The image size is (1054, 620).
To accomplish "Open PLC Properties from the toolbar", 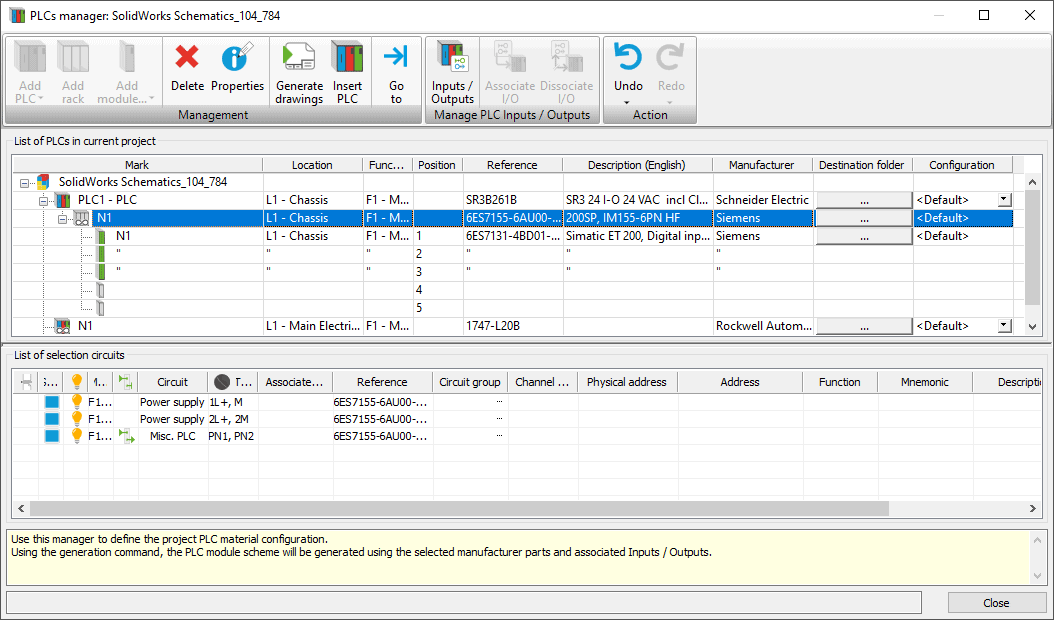I will [237, 57].
